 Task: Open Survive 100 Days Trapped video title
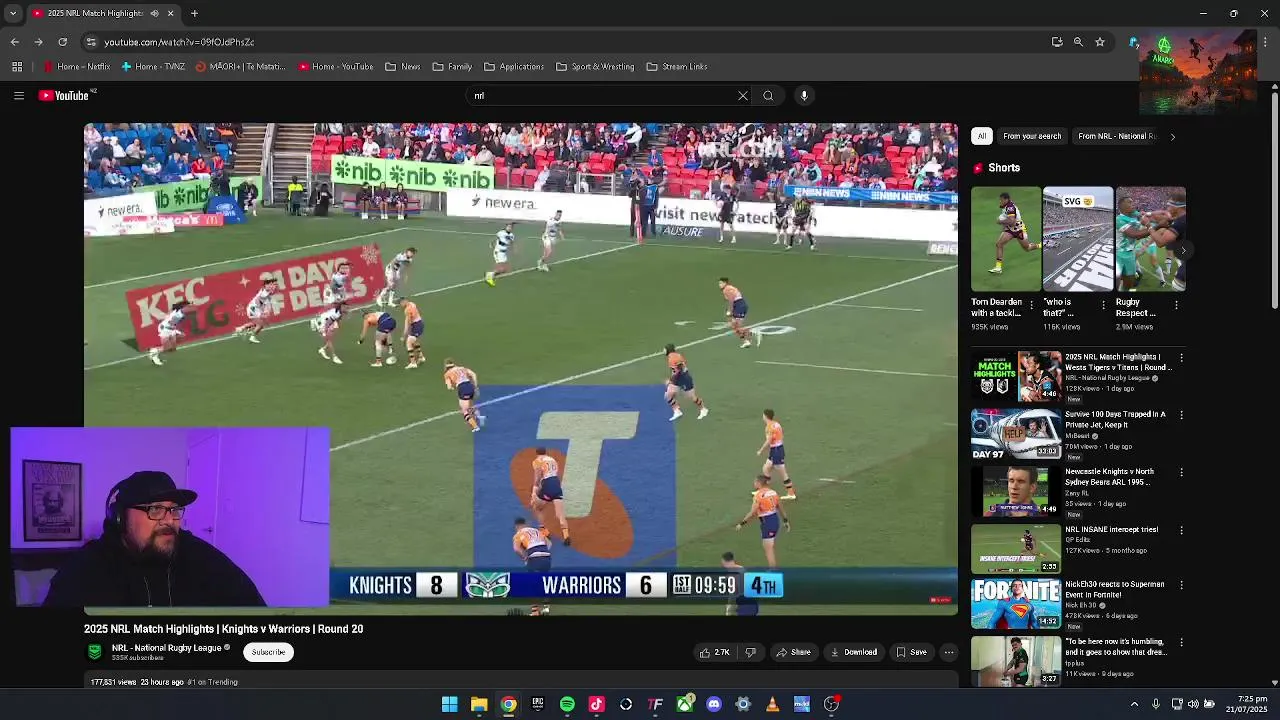pos(1115,419)
